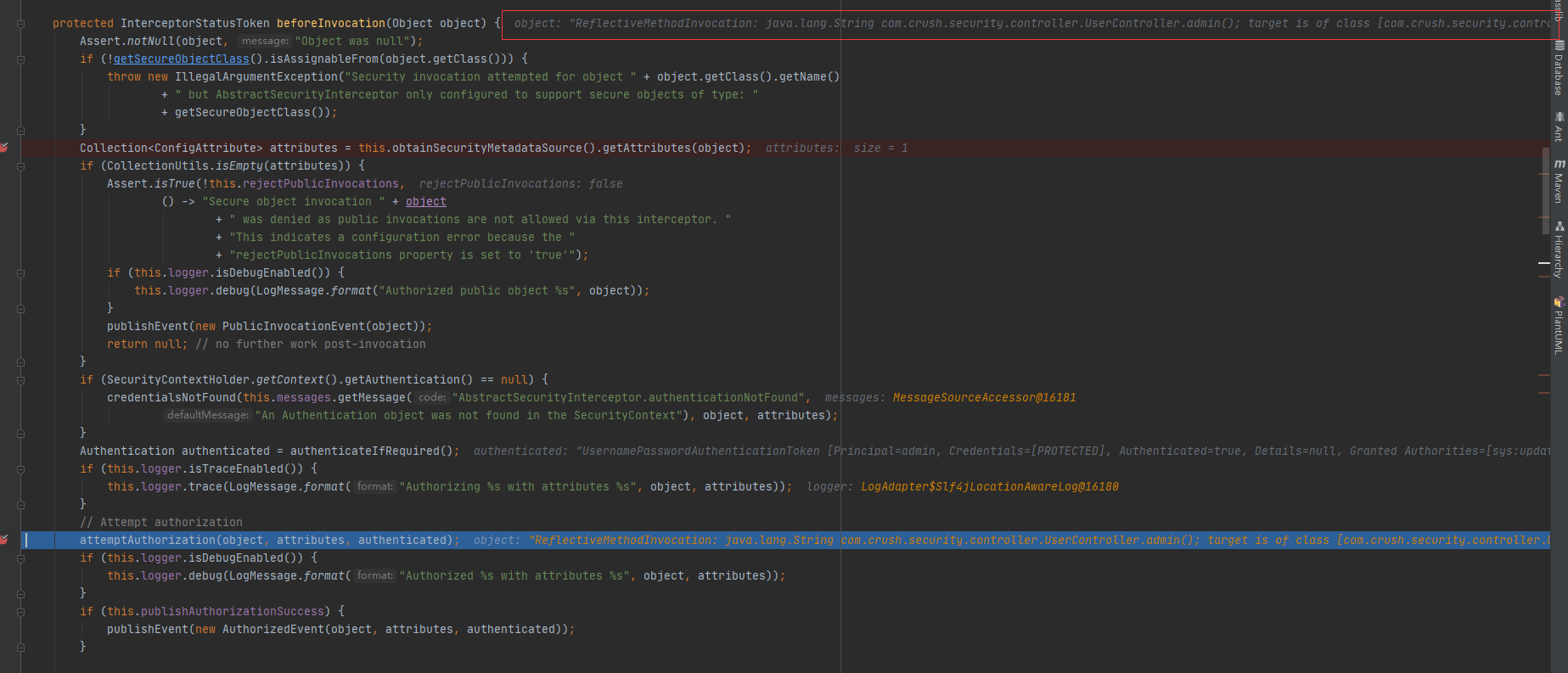Collapse fold at the CollectionUtils.isEmpty if block
This screenshot has height=673, width=1568.
(20, 165)
